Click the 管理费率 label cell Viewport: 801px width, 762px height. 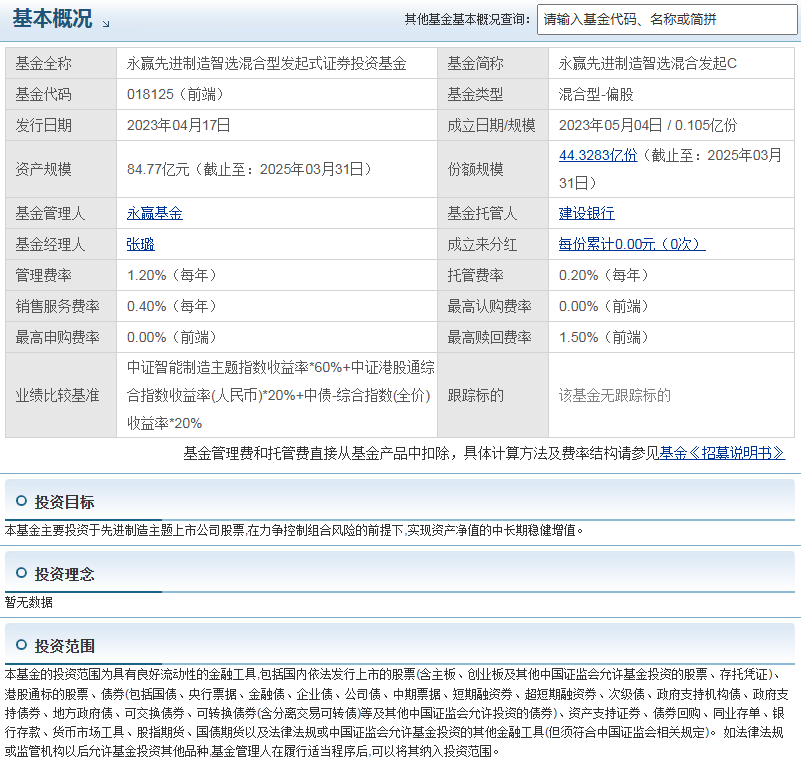[x=61, y=275]
